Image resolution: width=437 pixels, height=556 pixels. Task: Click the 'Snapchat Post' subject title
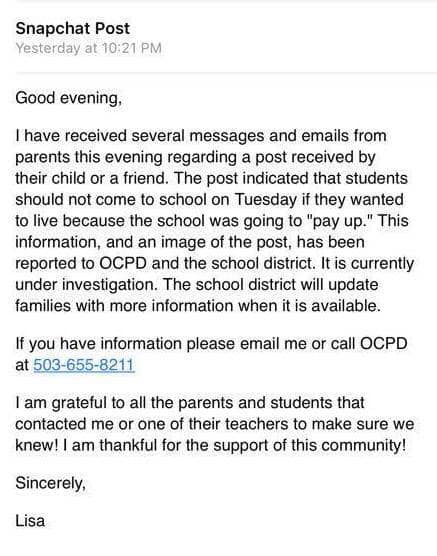[x=73, y=28]
